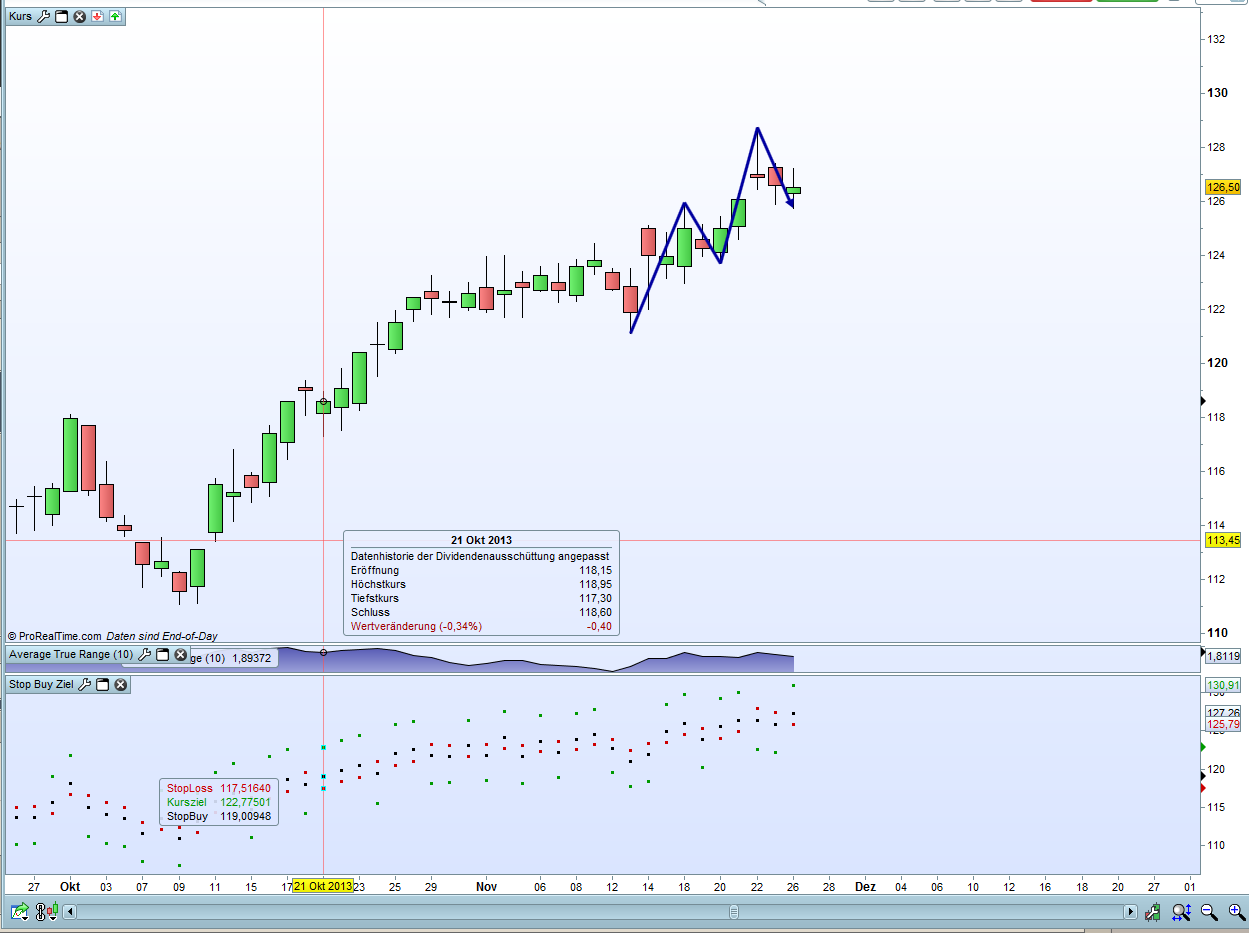The width and height of the screenshot is (1249, 933).
Task: Click the chart icon at bottom-left toolbar
Action: pos(19,912)
